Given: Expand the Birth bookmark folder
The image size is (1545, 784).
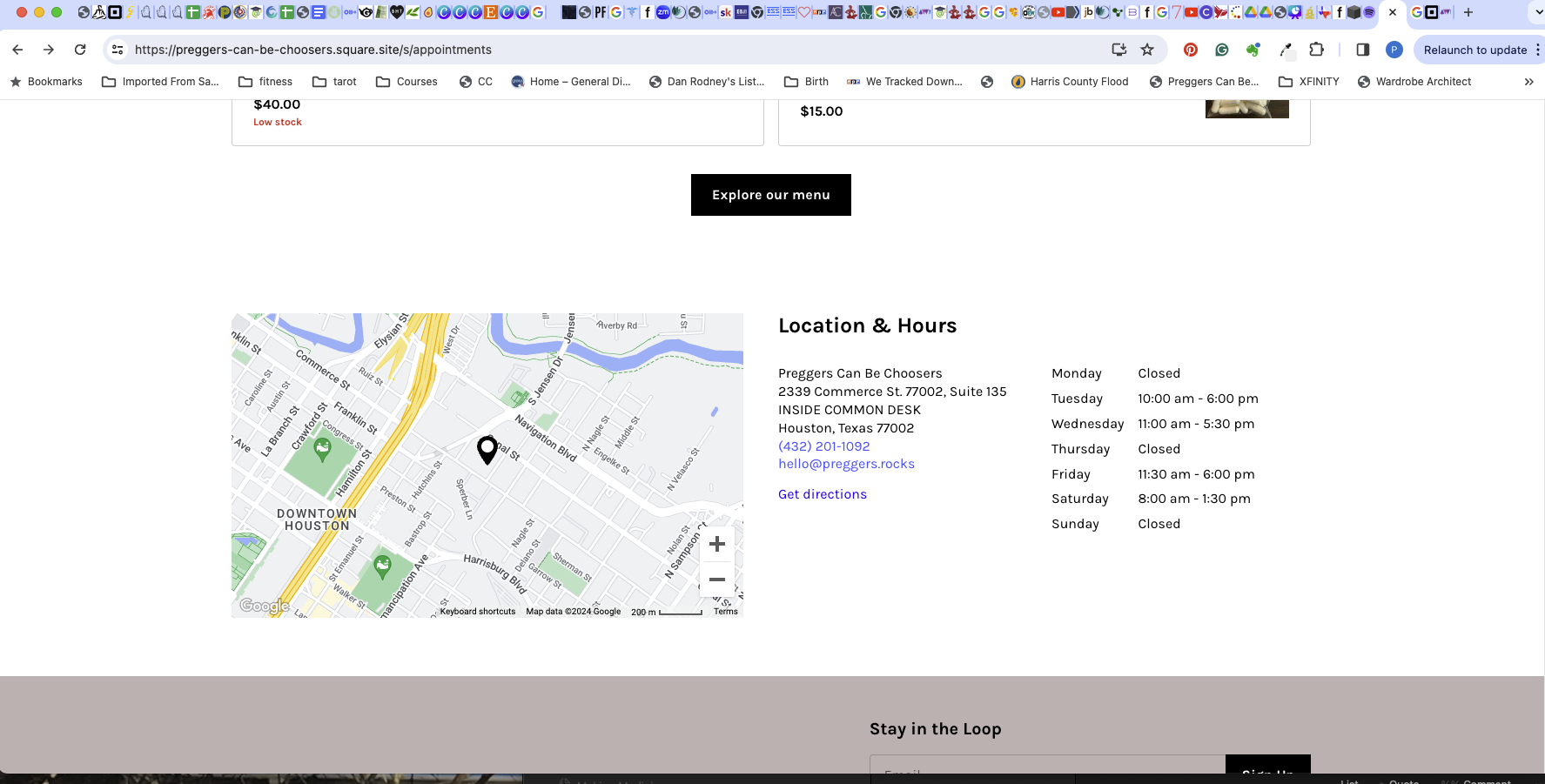Looking at the screenshot, I should (x=806, y=82).
